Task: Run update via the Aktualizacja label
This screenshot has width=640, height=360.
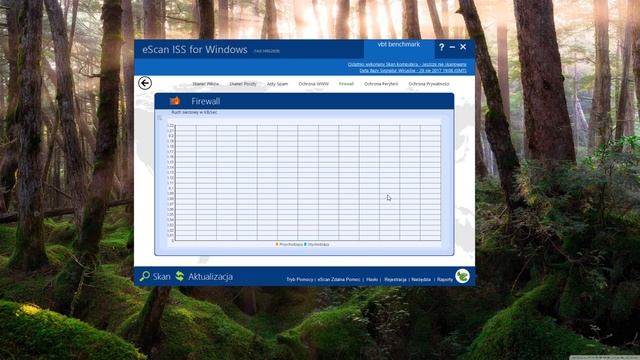Action: 210,276
